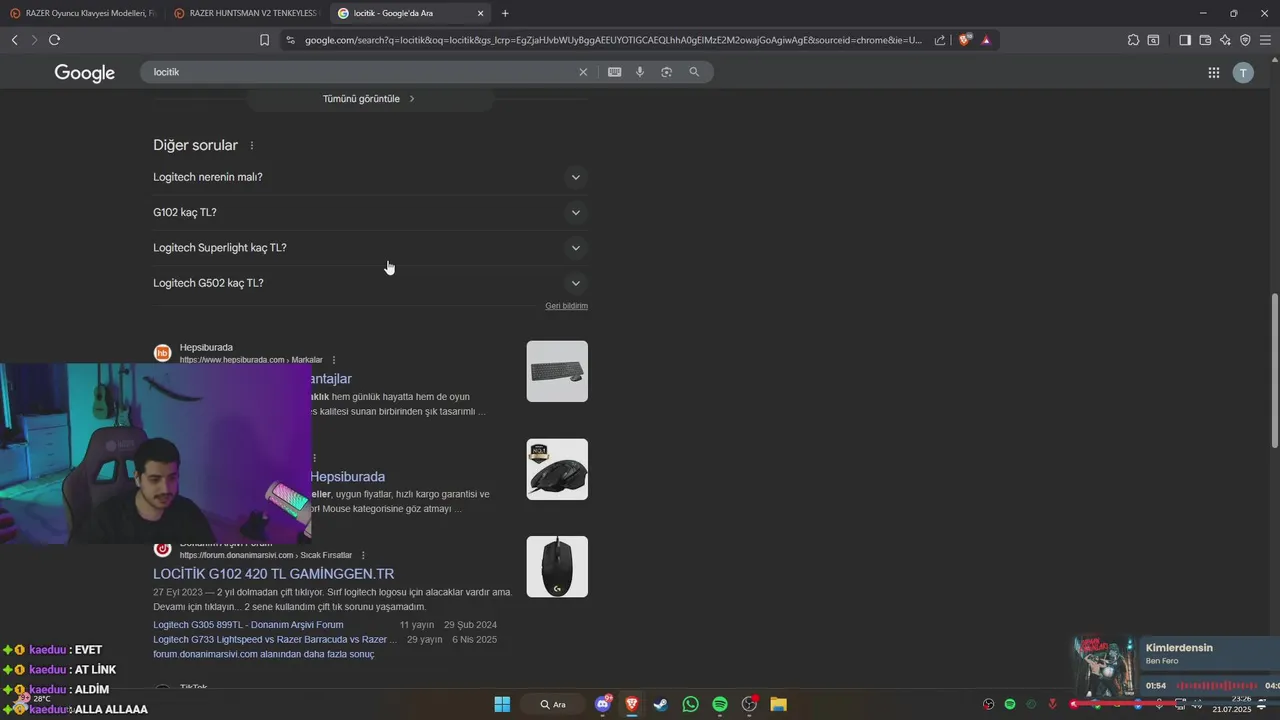This screenshot has height=720, width=1280.
Task: Expand 'Logitech Superlight kaç TL?' question
Action: (370, 248)
